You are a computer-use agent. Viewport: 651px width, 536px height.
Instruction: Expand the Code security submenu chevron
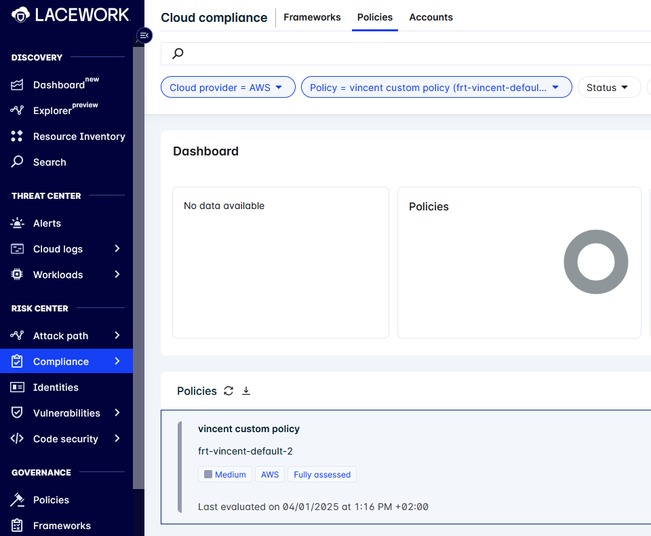point(117,438)
